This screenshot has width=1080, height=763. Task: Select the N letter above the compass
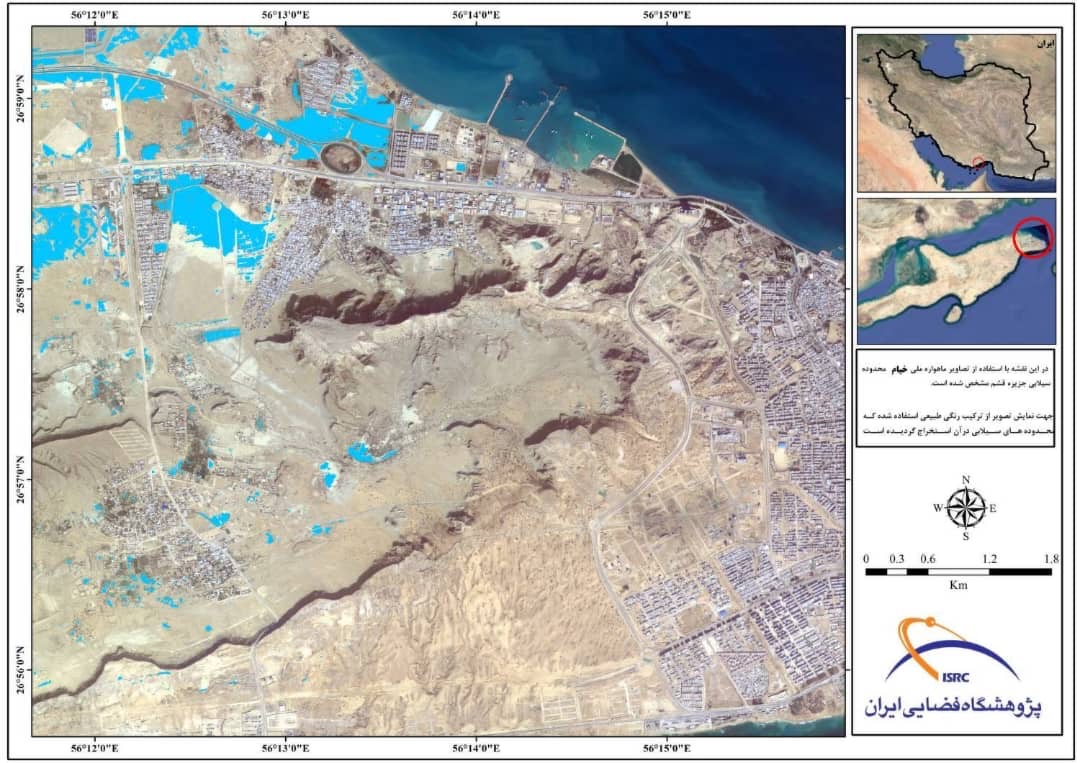[965, 480]
